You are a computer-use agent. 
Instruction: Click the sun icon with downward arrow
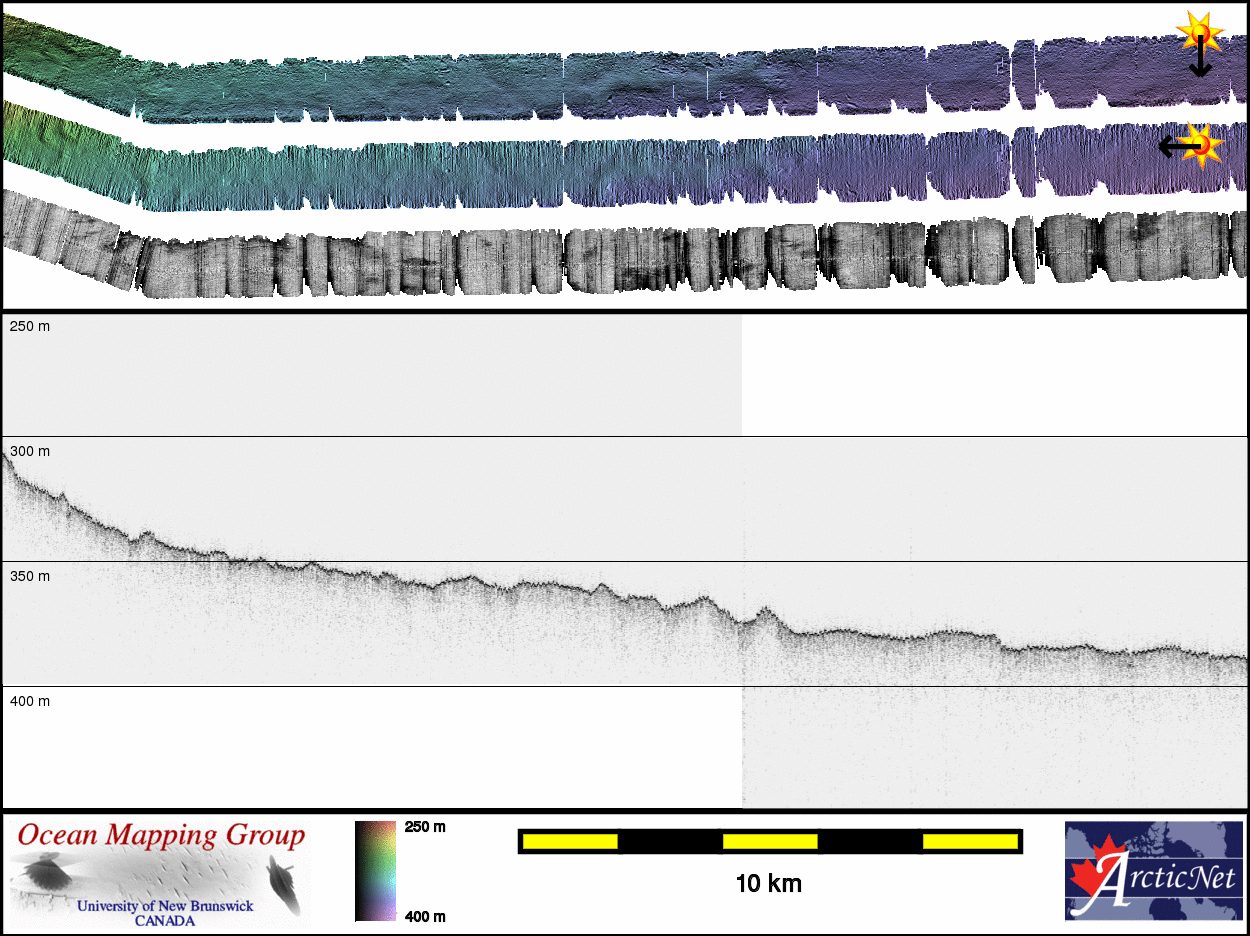pos(1199,32)
